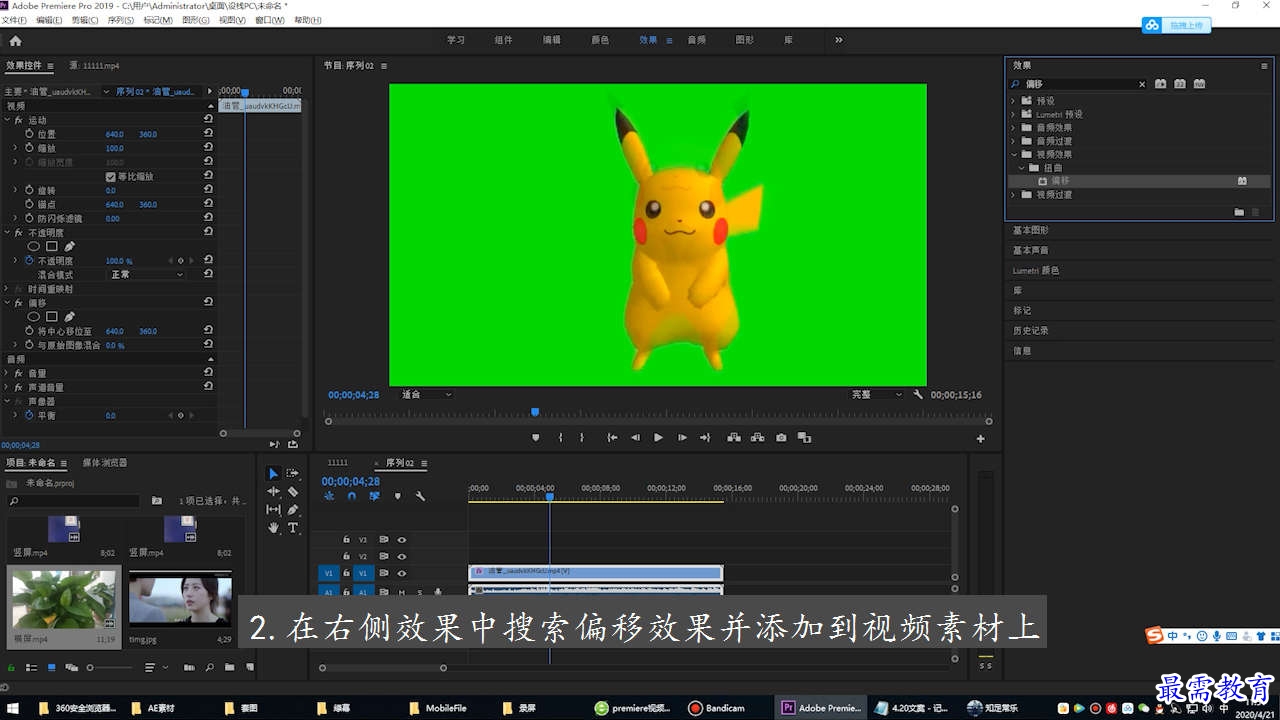The width and height of the screenshot is (1280, 720).
Task: Lock track V2
Action: pos(346,556)
